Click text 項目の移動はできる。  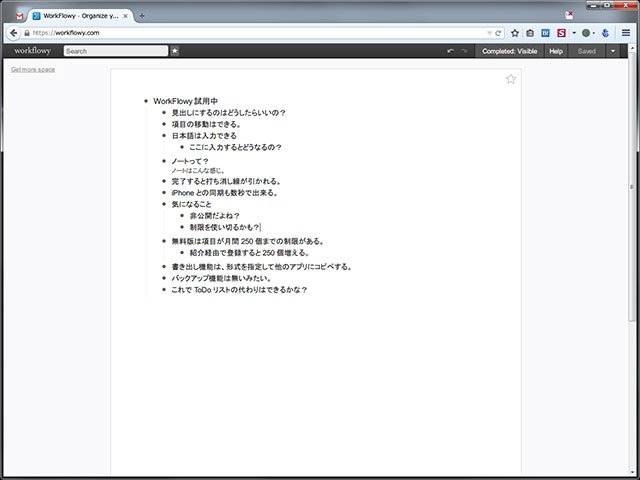(207, 124)
